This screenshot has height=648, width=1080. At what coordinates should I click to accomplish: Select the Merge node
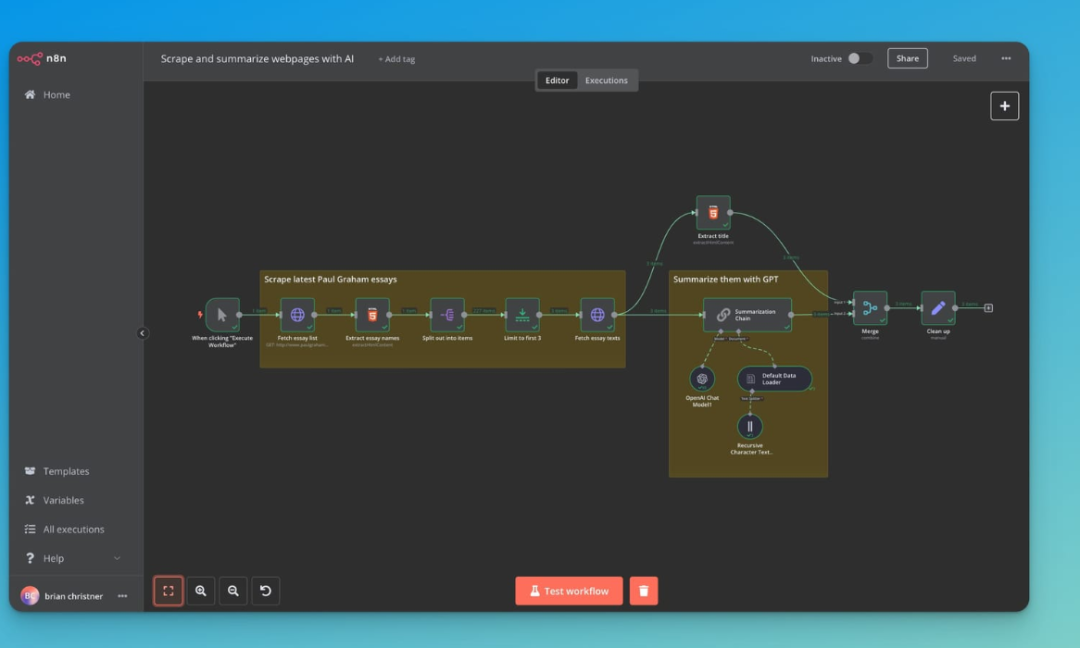pyautogui.click(x=870, y=308)
